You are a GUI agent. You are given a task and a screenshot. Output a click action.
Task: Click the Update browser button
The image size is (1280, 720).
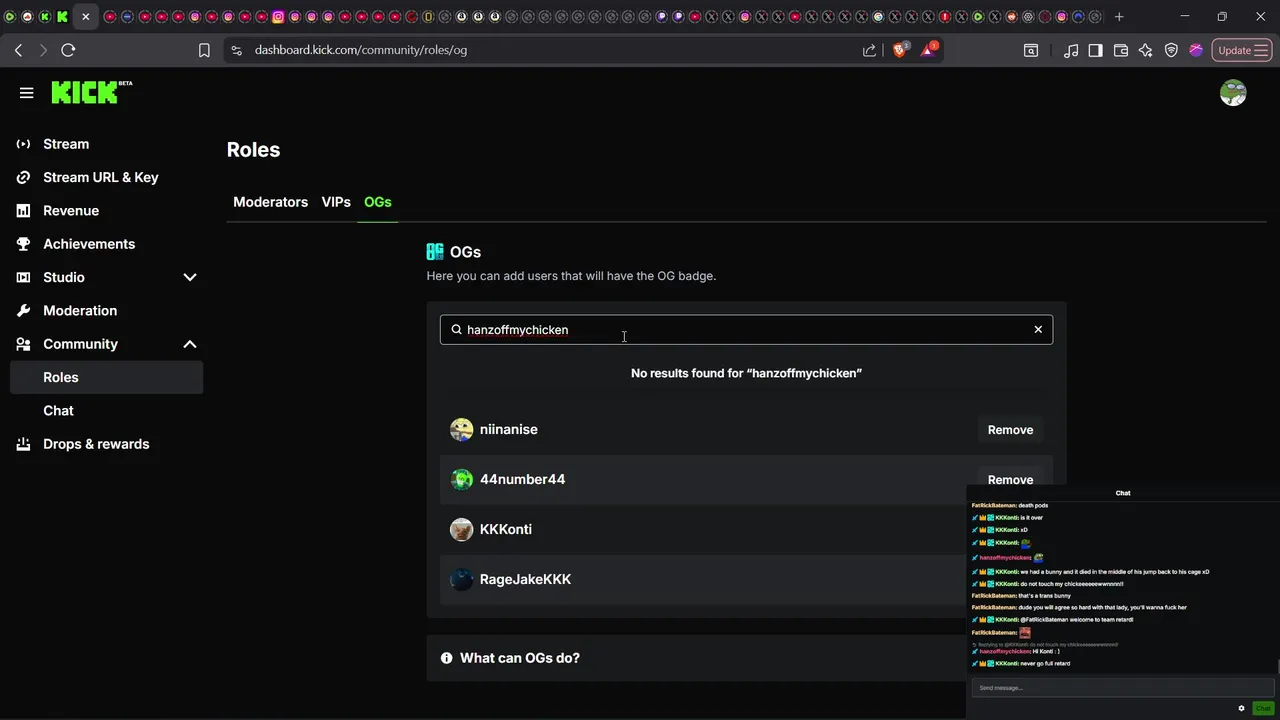[x=1241, y=50]
